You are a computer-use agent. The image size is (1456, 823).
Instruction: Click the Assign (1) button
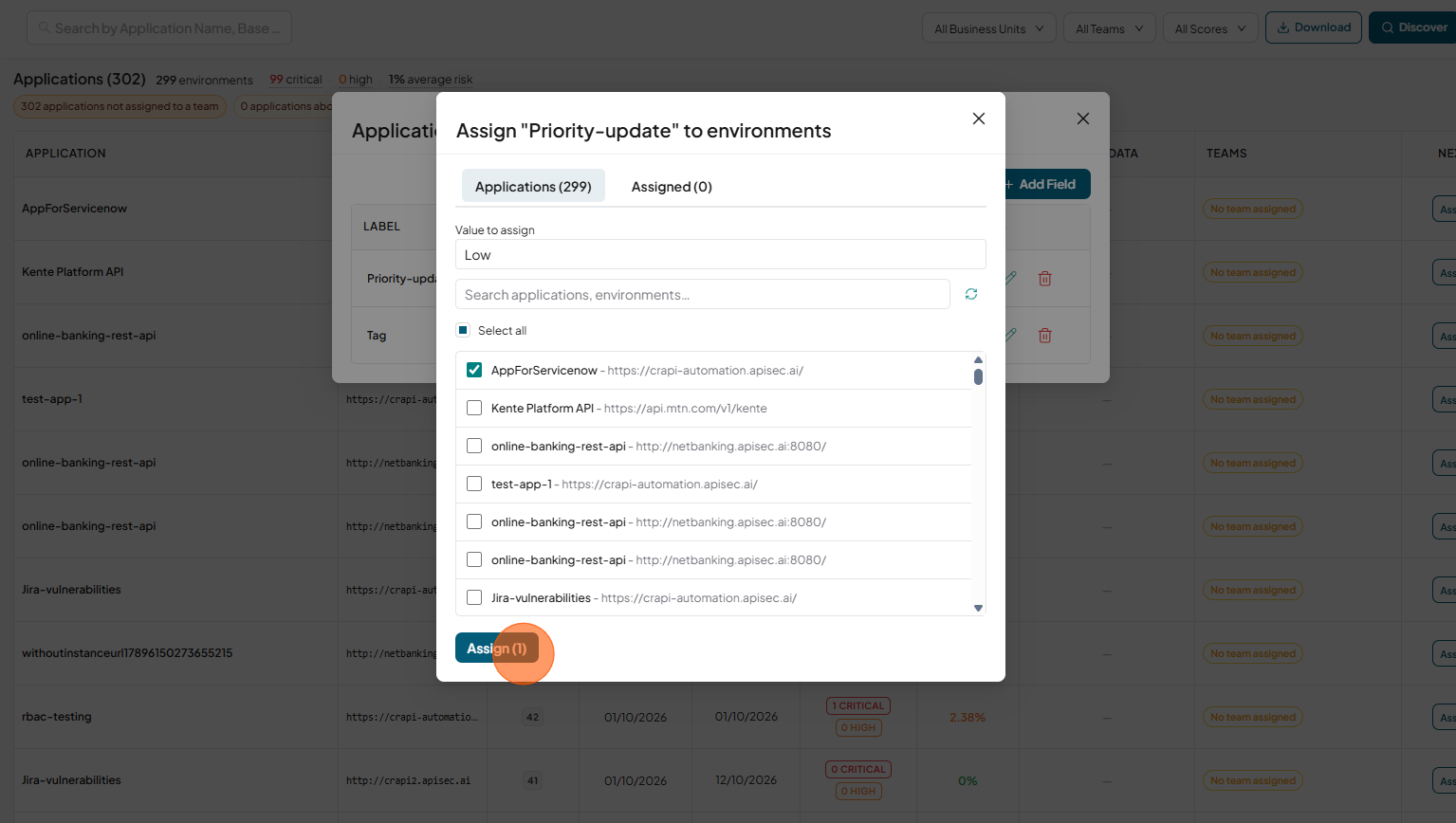tap(497, 648)
